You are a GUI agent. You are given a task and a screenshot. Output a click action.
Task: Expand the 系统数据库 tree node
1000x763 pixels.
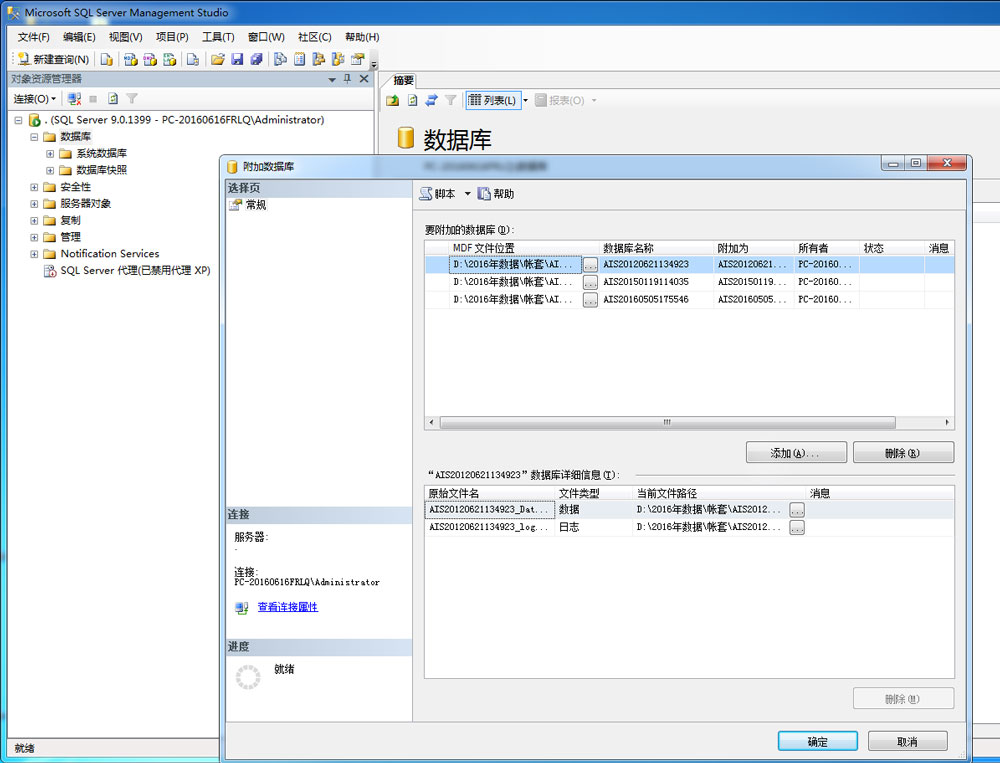[50, 153]
